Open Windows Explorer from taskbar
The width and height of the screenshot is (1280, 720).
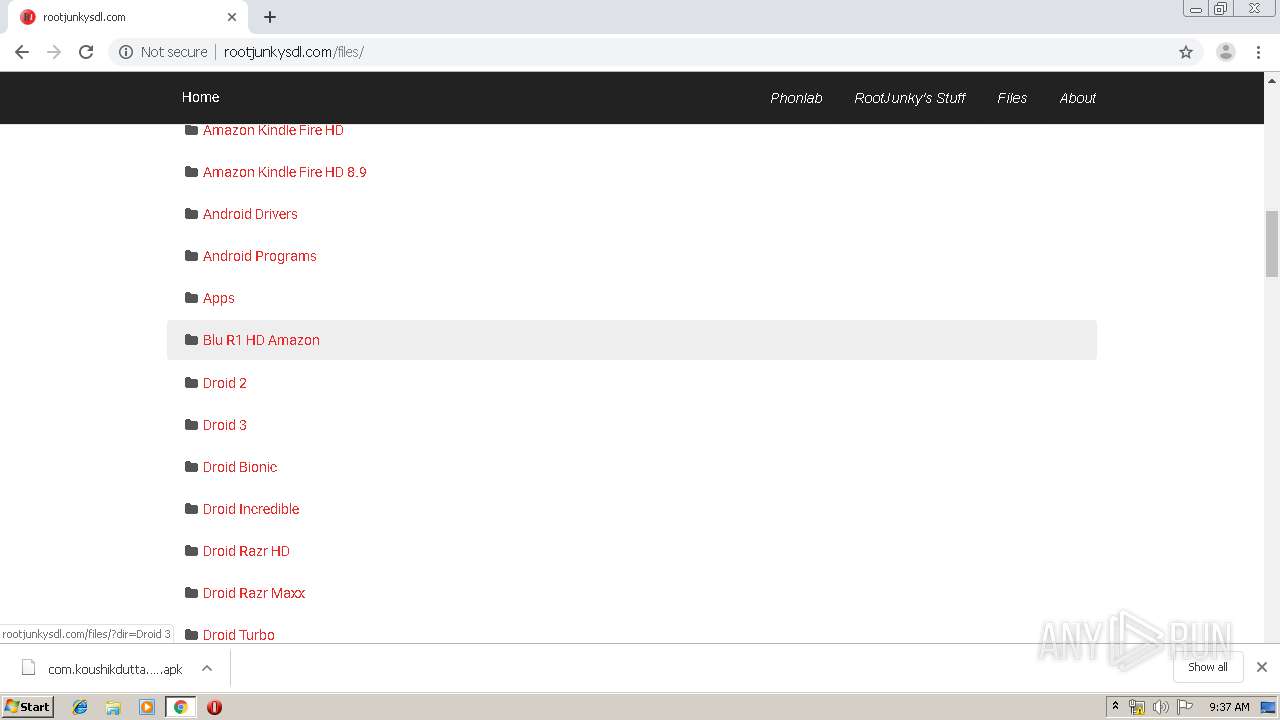(113, 707)
